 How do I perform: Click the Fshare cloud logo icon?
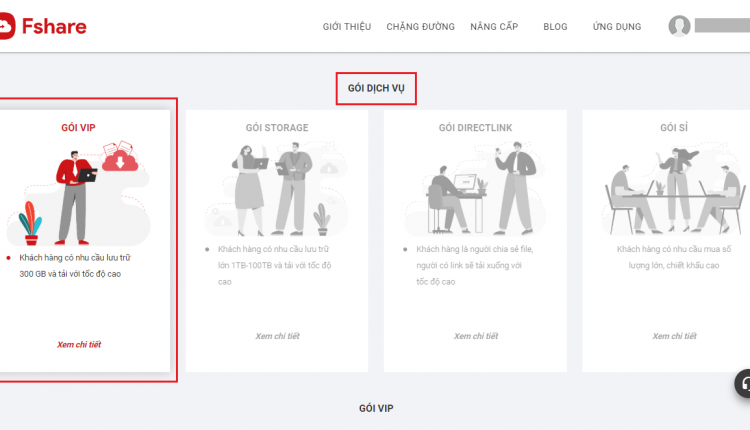point(7,26)
